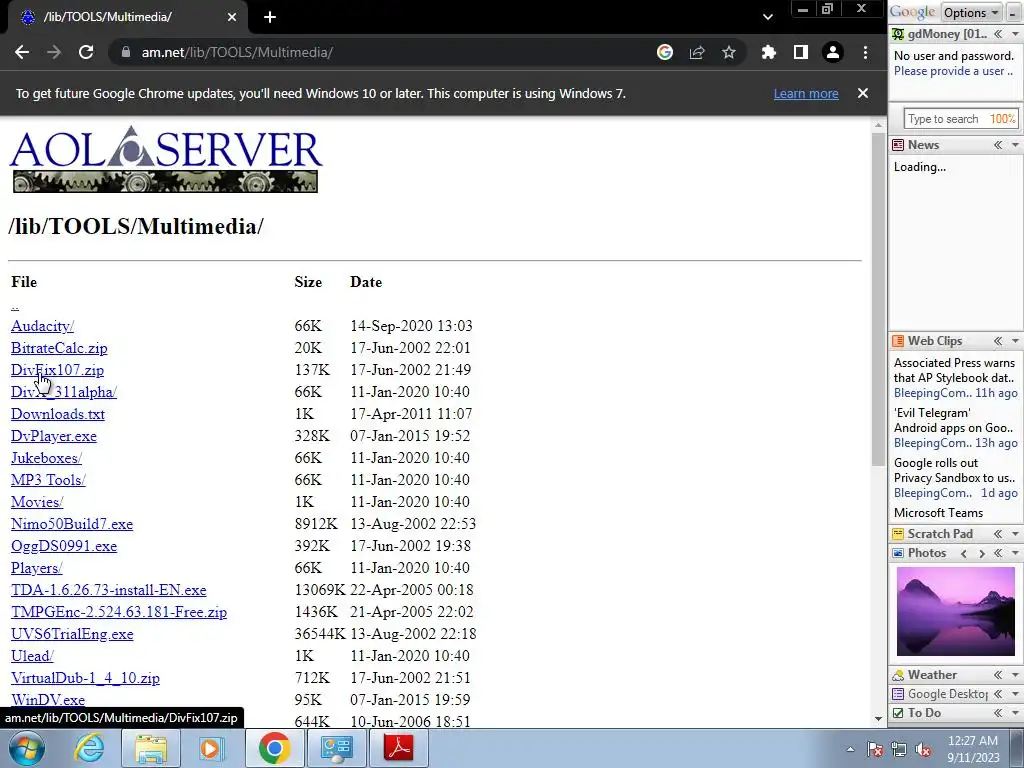
Task: Open the Chrome extensions puzzle icon
Action: 769,52
